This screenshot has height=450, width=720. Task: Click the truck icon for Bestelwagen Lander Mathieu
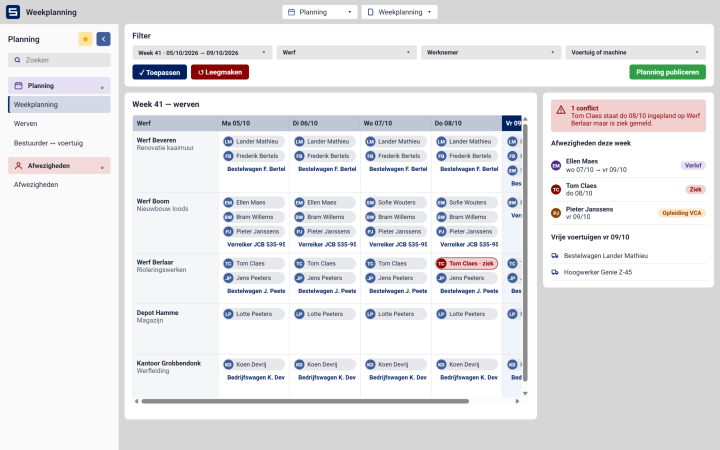point(555,256)
